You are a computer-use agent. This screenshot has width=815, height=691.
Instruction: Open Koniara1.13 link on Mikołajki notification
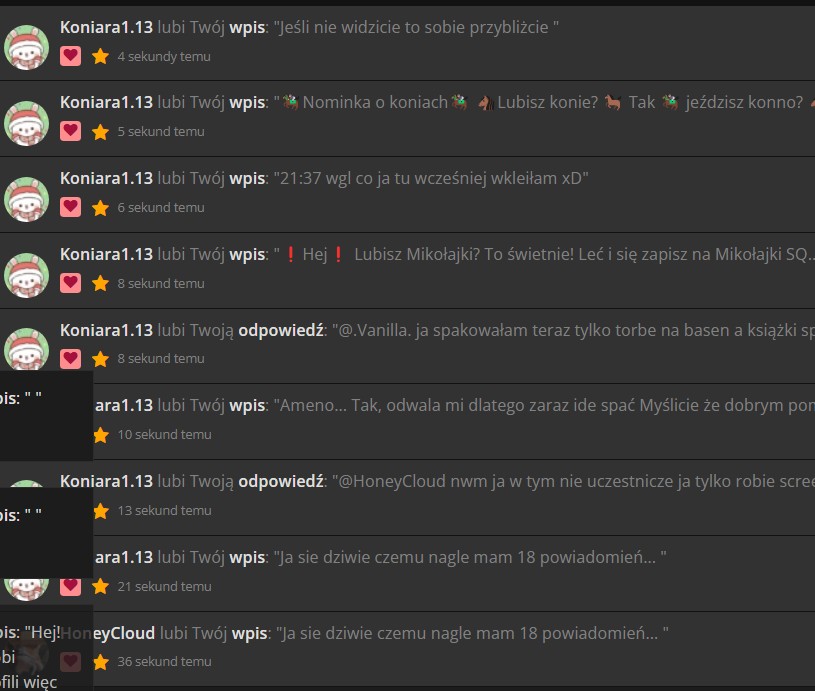click(x=106, y=254)
